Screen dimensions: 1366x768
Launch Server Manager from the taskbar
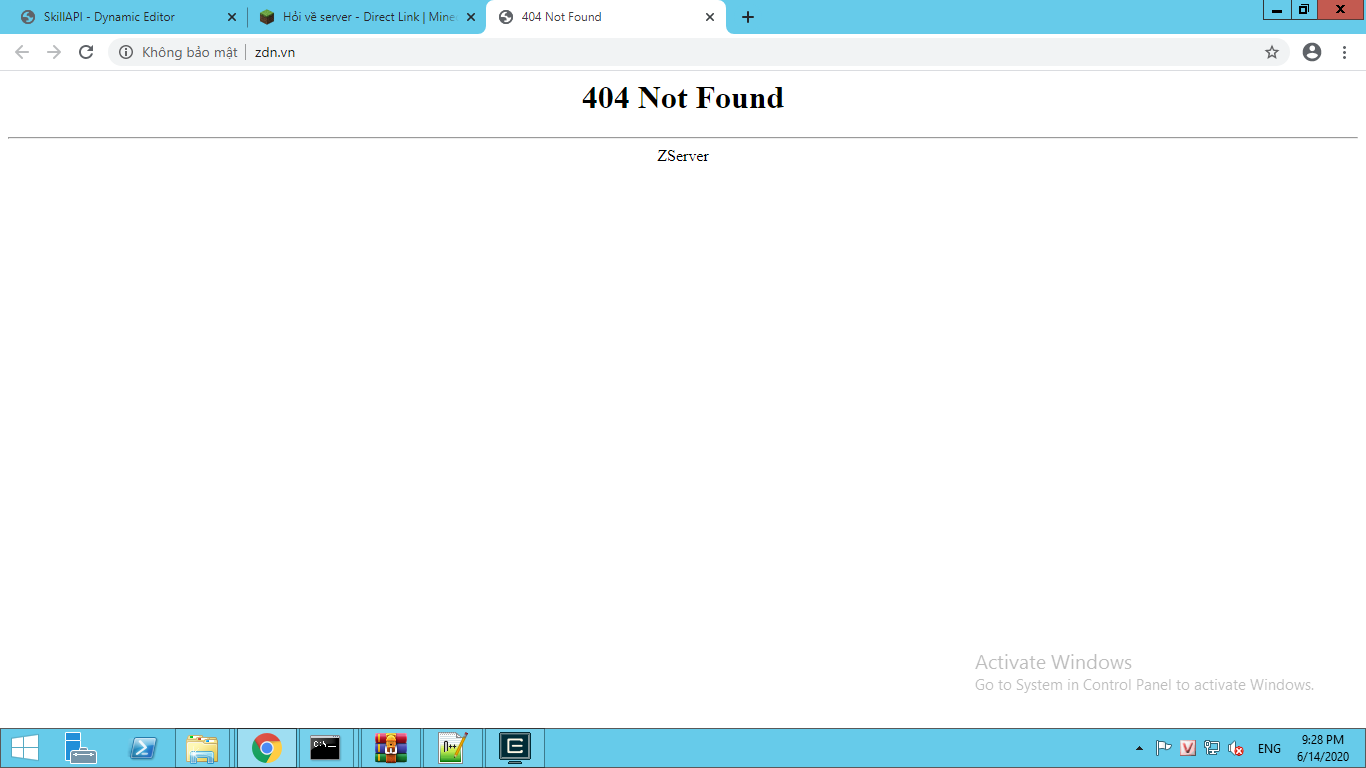(x=81, y=748)
